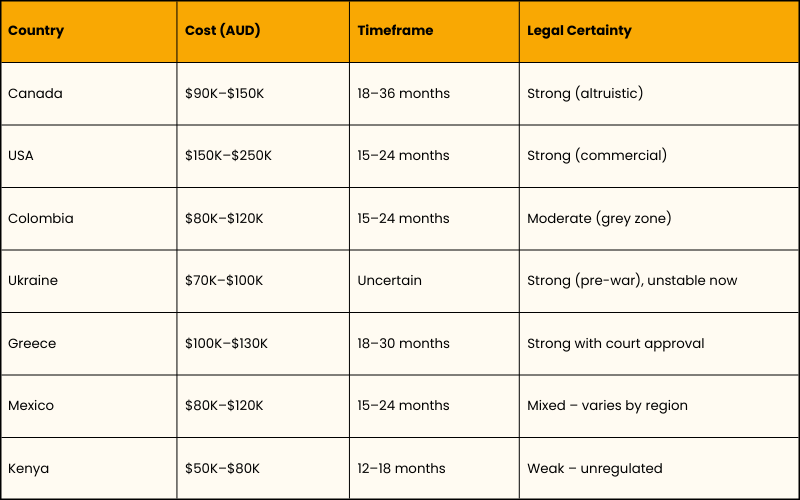Viewport: 800px width, 500px height.
Task: Click the Timeframe column header
Action: pos(395,30)
